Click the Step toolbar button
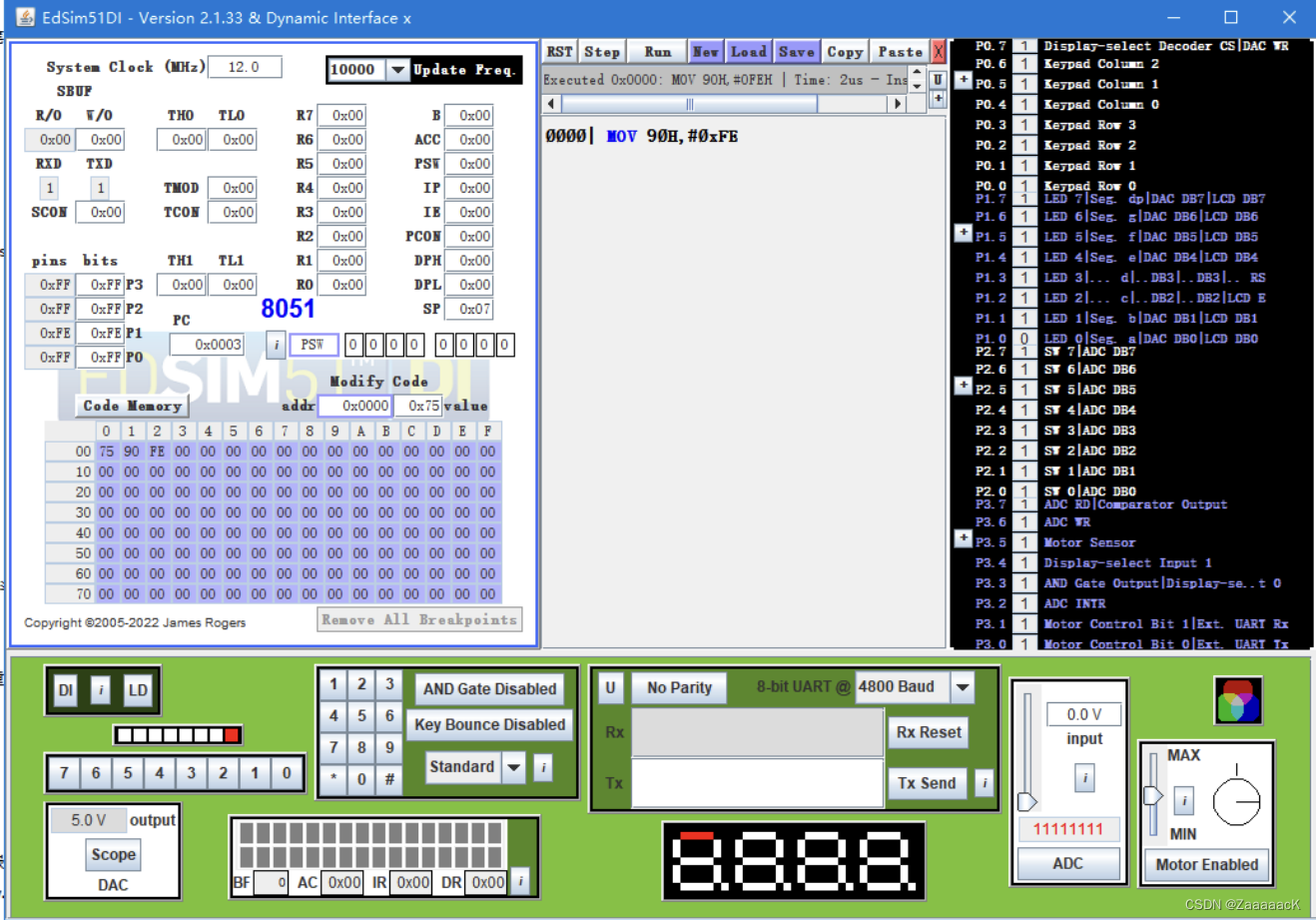Image resolution: width=1316 pixels, height=920 pixels. (602, 51)
